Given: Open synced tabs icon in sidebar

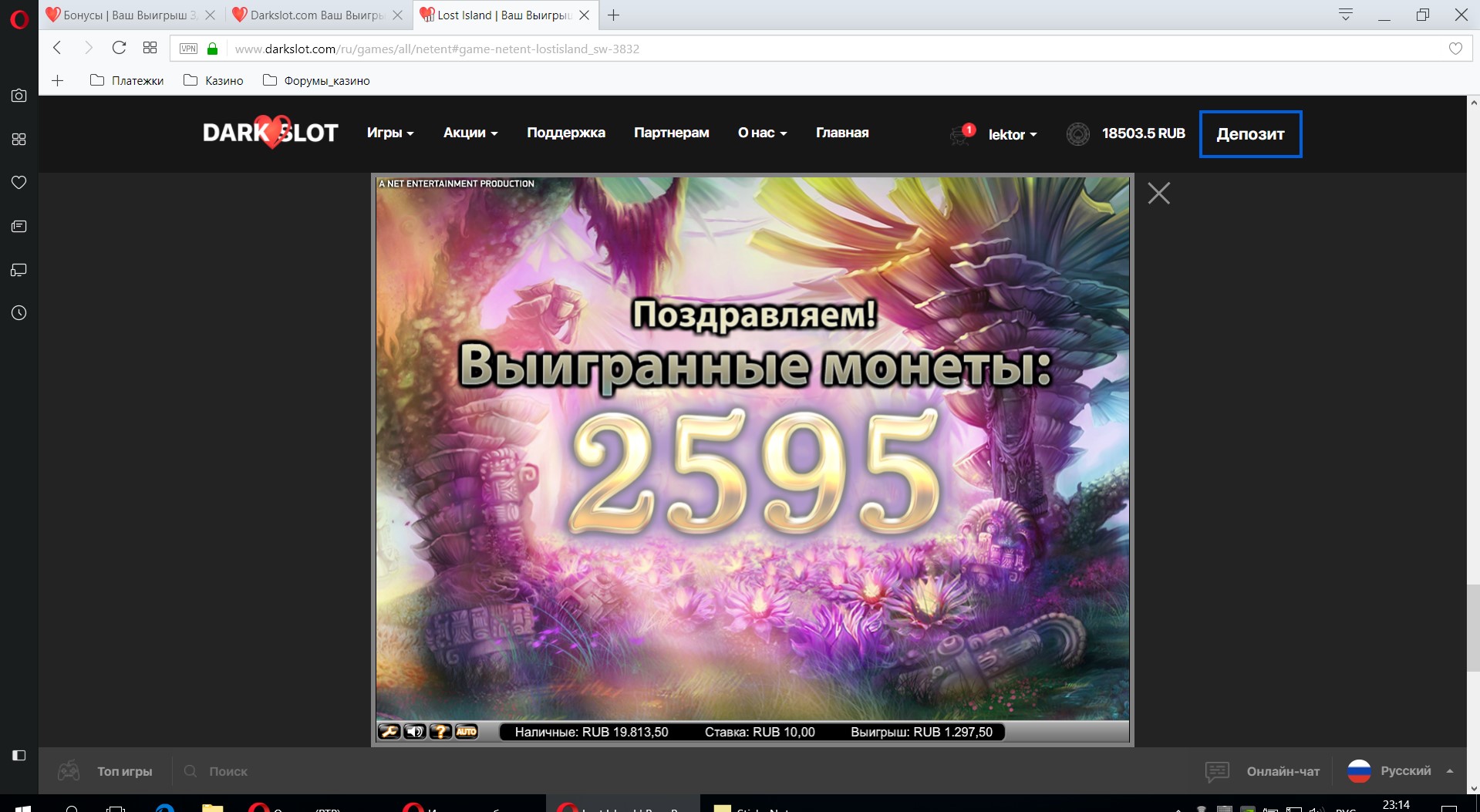Looking at the screenshot, I should point(19,270).
